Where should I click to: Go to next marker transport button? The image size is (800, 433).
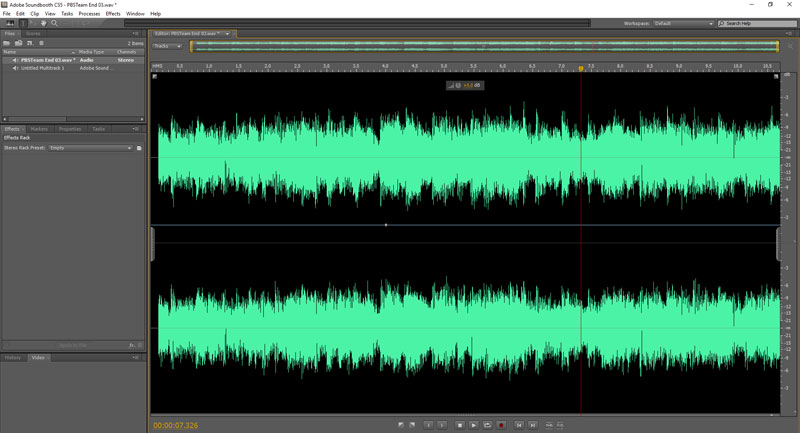533,425
